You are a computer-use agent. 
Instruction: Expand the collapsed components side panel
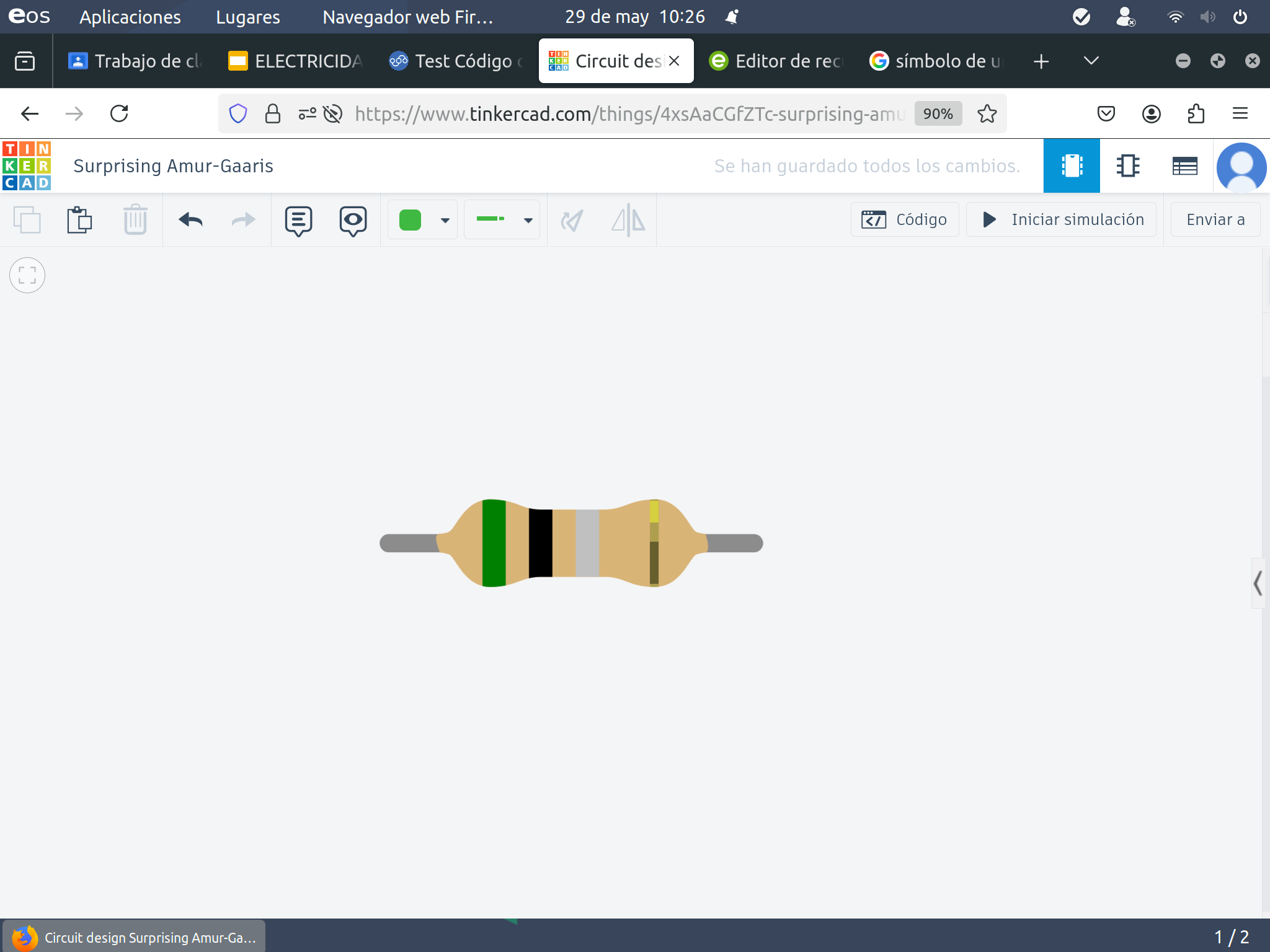1258,583
